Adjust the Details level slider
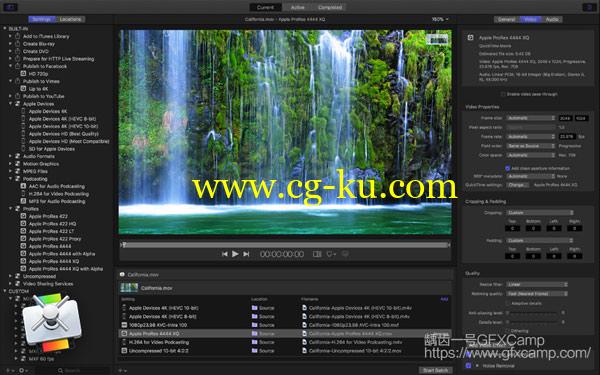Screen dimensions: 600x375 [532, 322]
